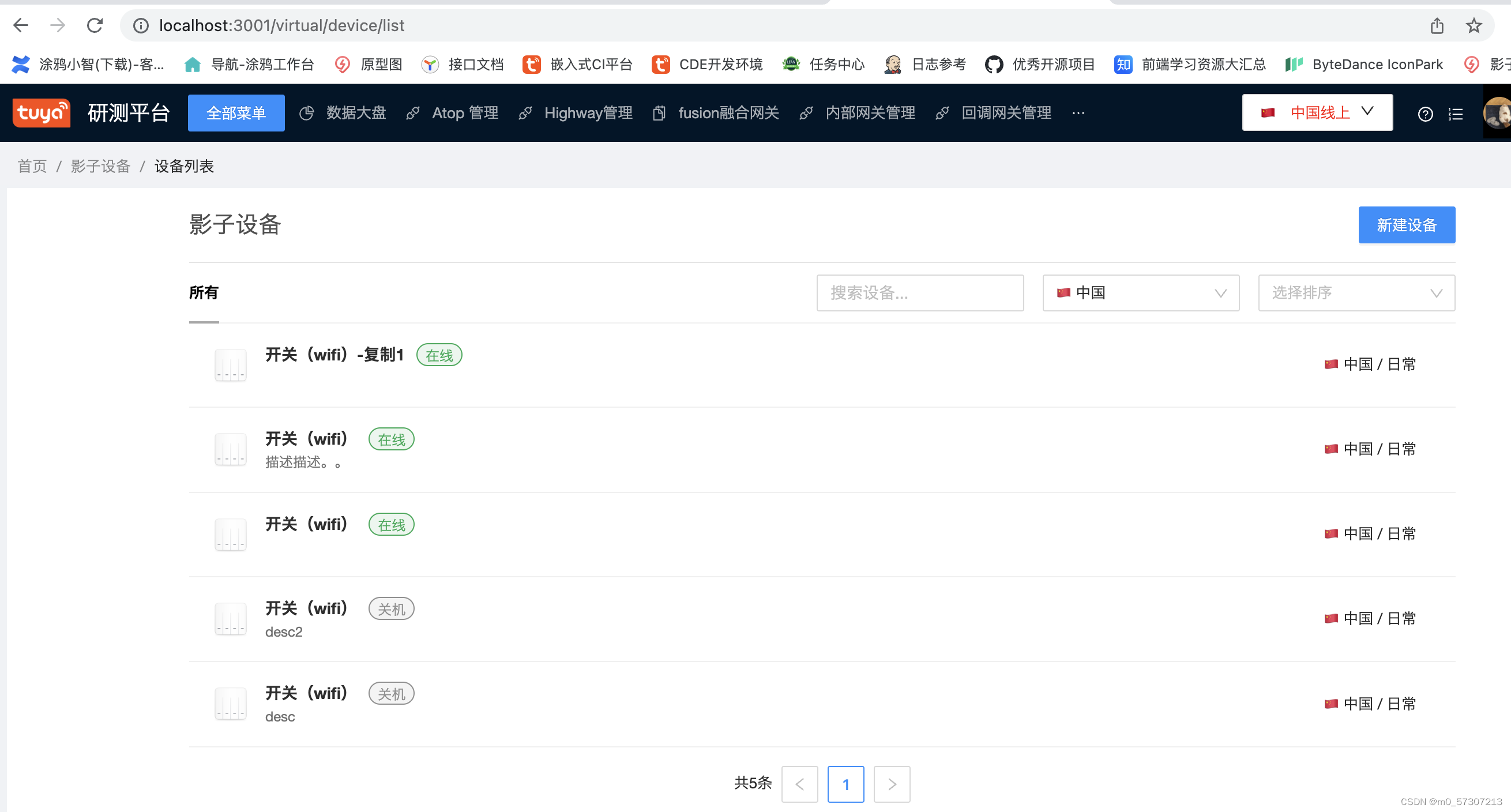Screen dimensions: 1511x812
Task: Click 首页 breadcrumb menu item
Action: click(x=32, y=166)
